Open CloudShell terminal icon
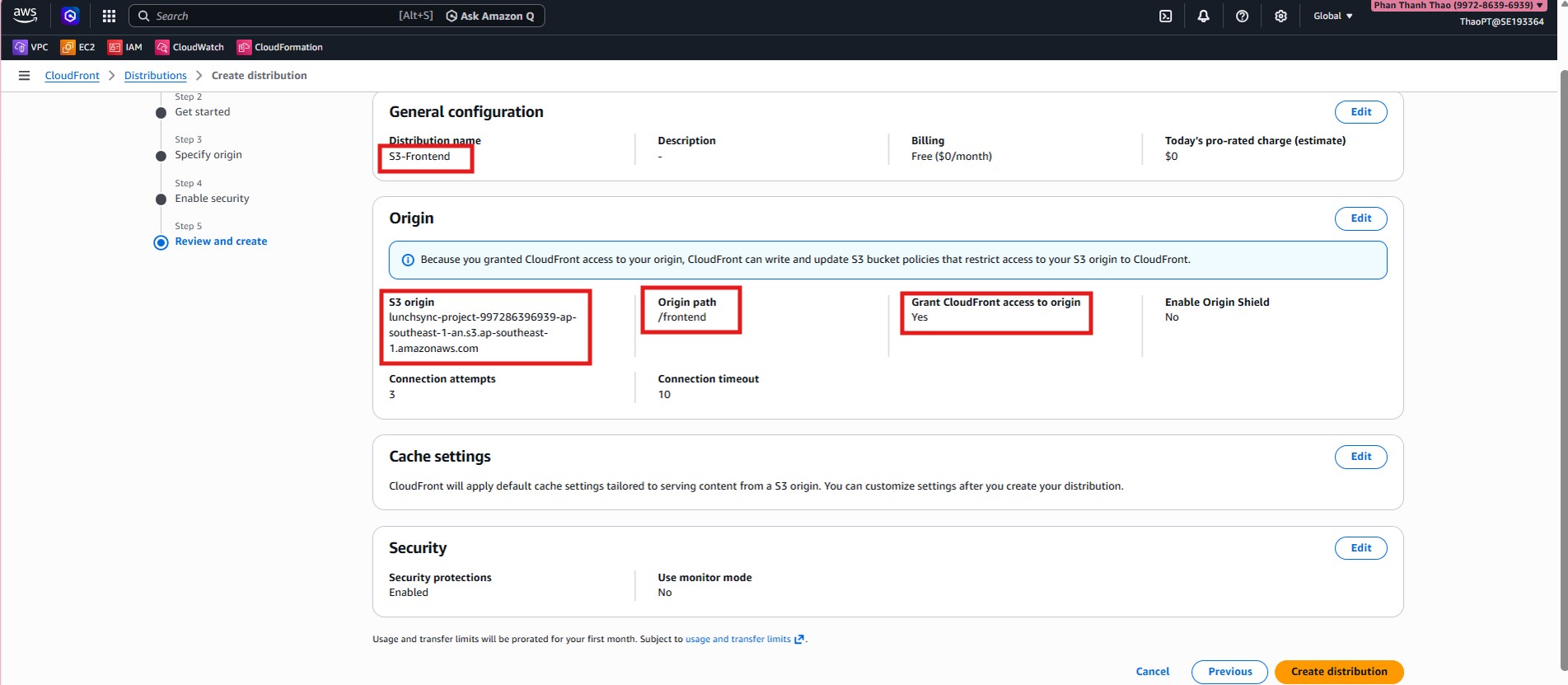The image size is (1568, 685). (x=1165, y=16)
